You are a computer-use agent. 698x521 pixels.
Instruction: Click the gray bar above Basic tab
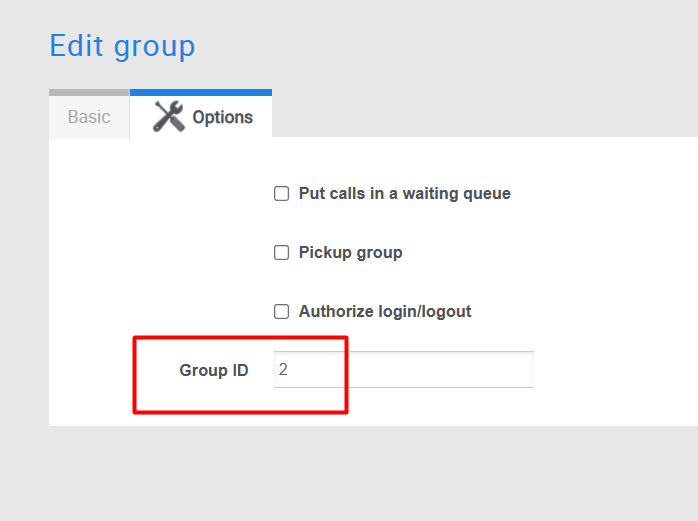[89, 92]
